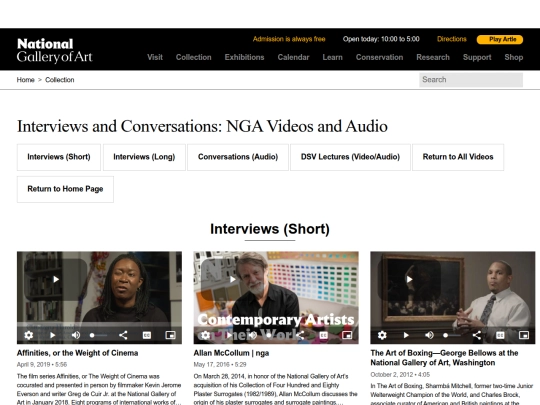540x405 pixels.
Task: Click 'October 2, 2012 • 4:05' text
Action: [399, 374]
